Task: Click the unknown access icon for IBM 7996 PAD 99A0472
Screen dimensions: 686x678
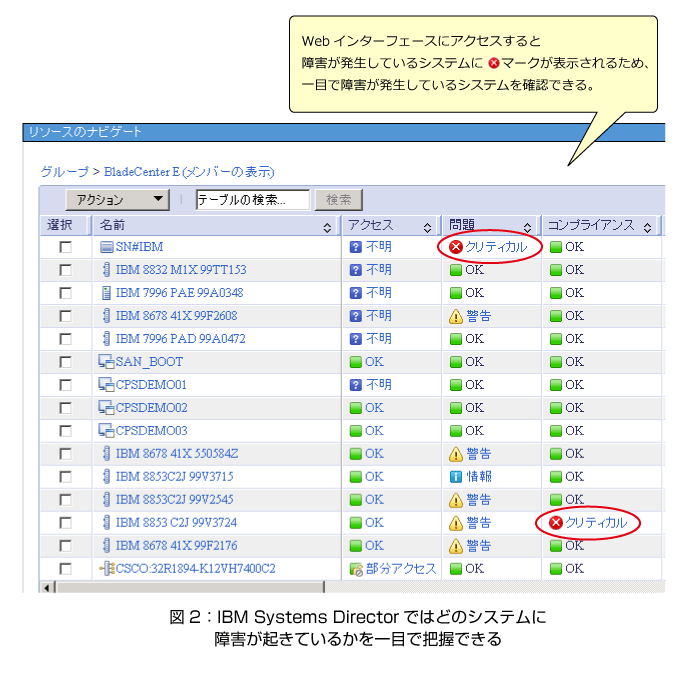Action: [356, 339]
